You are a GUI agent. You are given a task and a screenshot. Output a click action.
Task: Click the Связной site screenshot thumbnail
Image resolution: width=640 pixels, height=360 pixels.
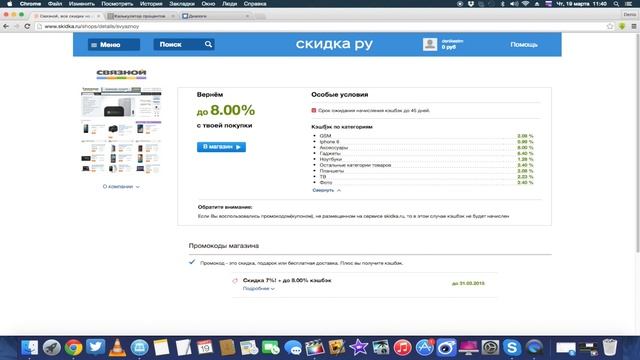121,130
